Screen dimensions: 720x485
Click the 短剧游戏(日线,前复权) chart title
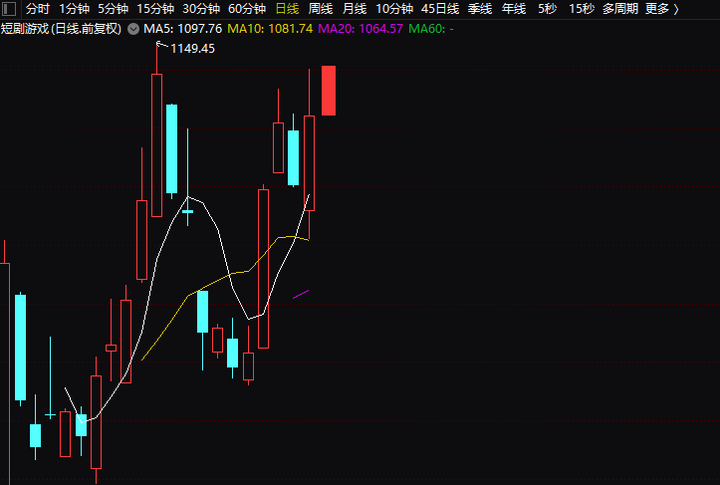point(61,29)
